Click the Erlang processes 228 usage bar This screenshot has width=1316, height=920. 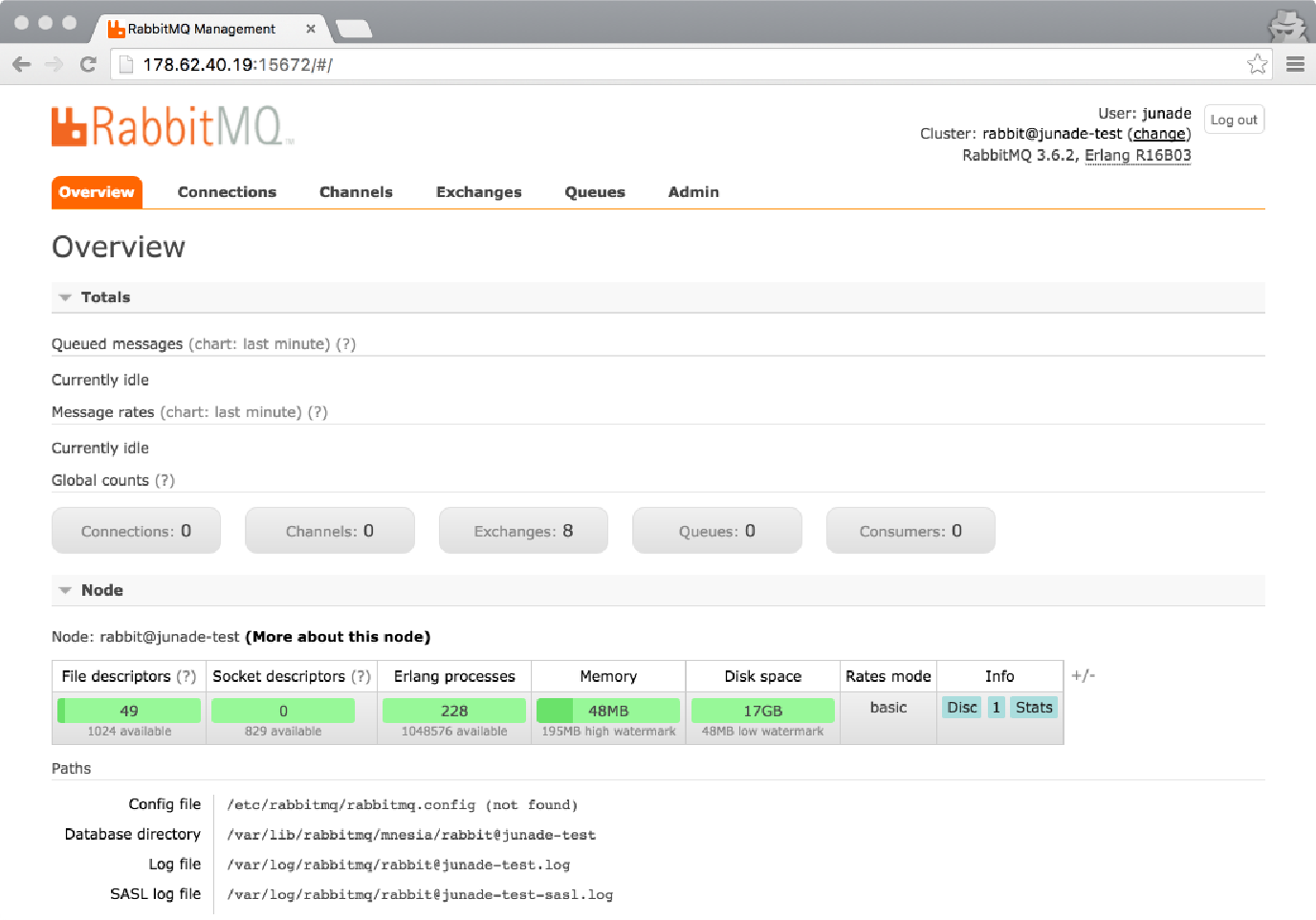(454, 711)
